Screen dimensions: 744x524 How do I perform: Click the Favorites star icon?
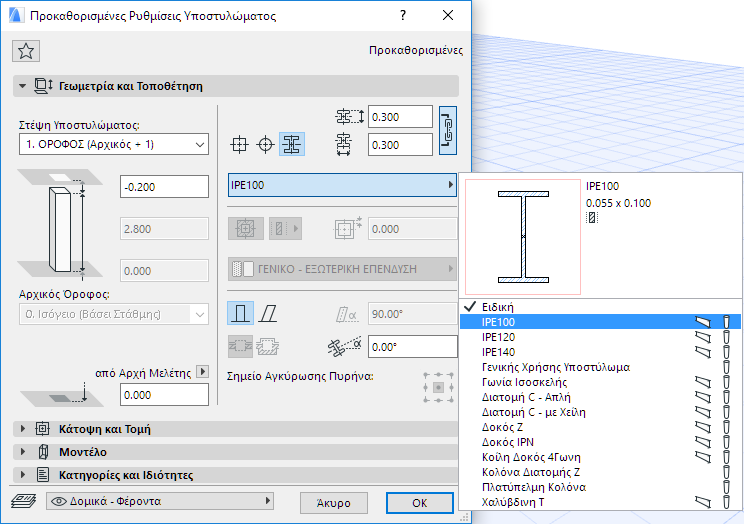[x=26, y=51]
